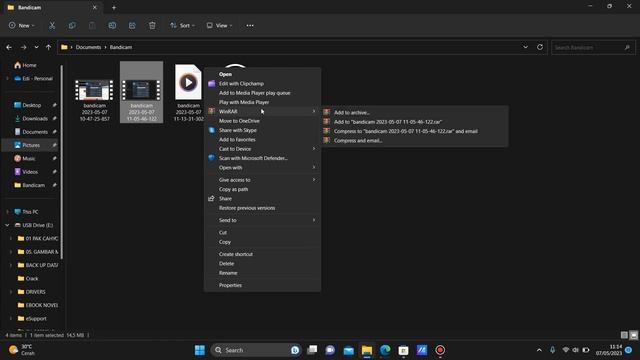Click the Microsoft Defender shield icon
The image size is (640, 360).
(x=211, y=158)
